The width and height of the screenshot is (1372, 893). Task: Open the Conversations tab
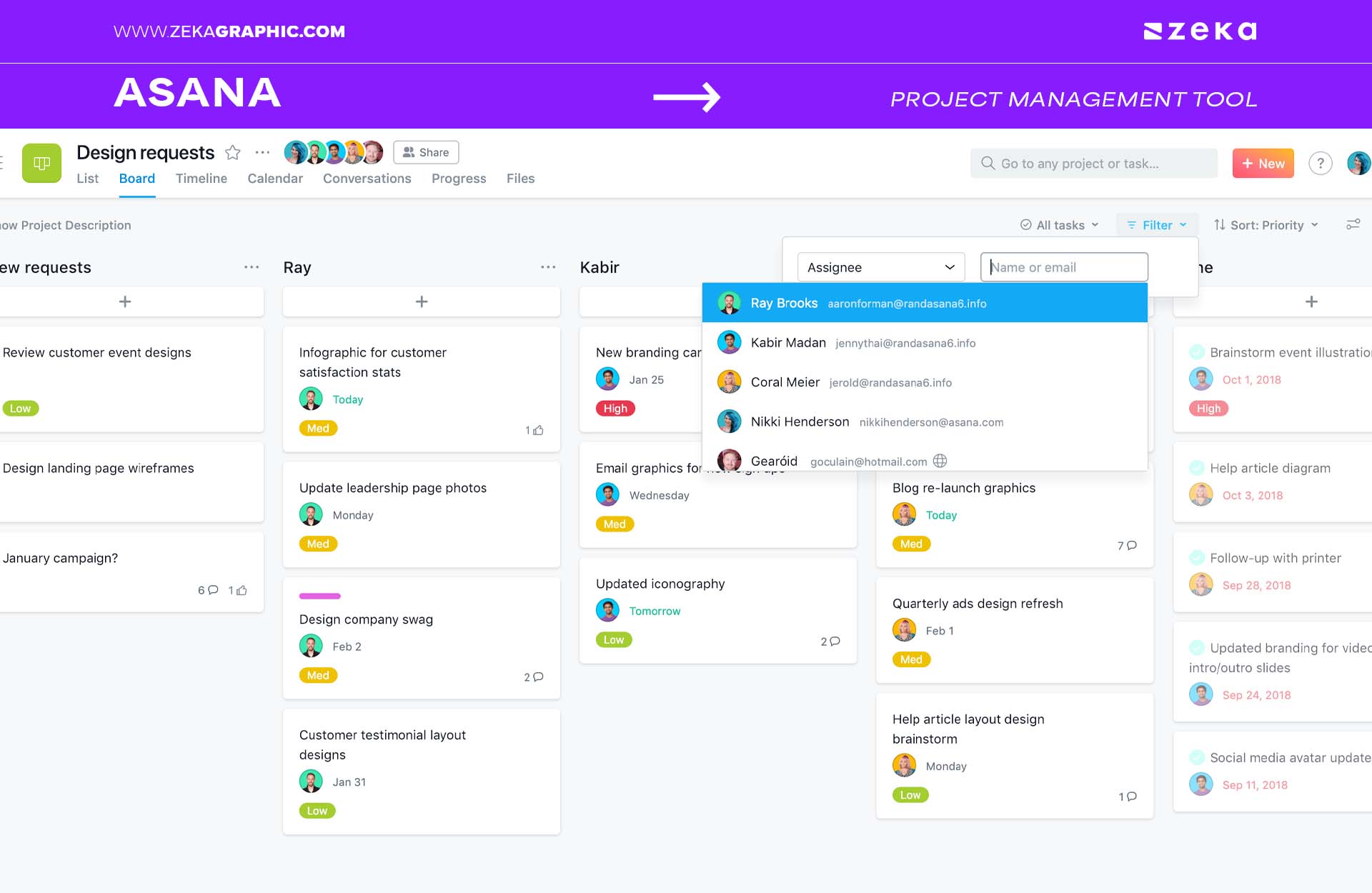(x=367, y=179)
